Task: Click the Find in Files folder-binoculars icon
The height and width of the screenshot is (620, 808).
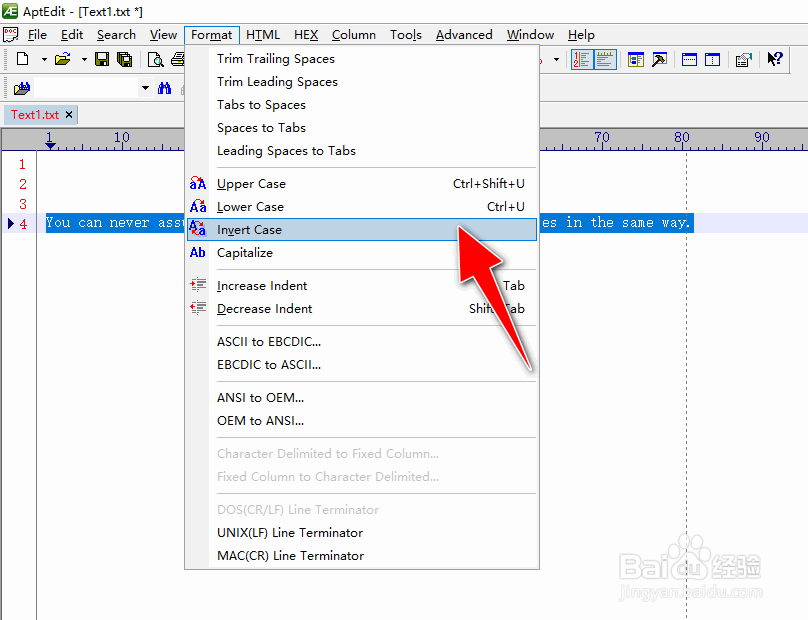Action: click(22, 89)
